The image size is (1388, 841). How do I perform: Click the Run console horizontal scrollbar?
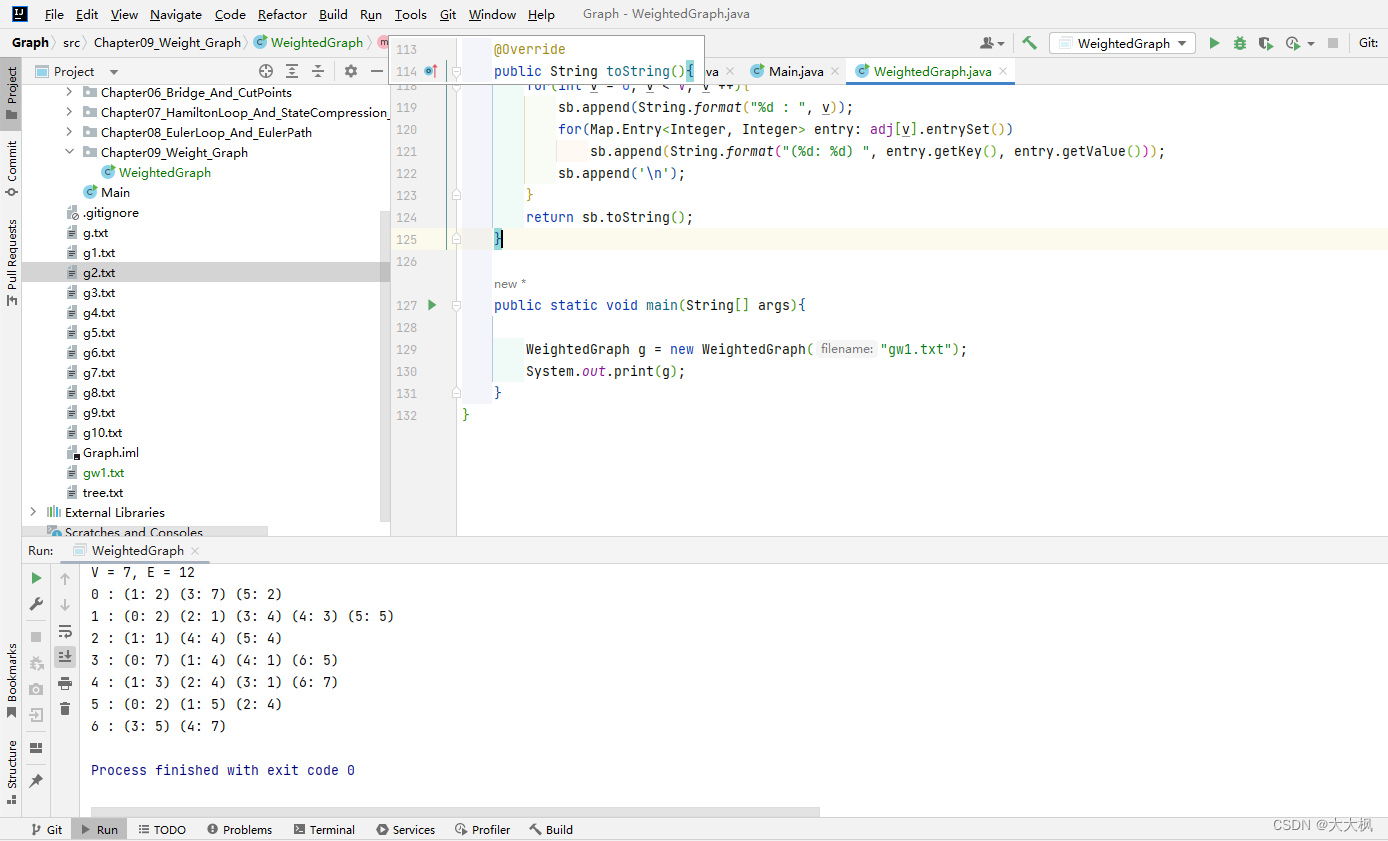[455, 812]
